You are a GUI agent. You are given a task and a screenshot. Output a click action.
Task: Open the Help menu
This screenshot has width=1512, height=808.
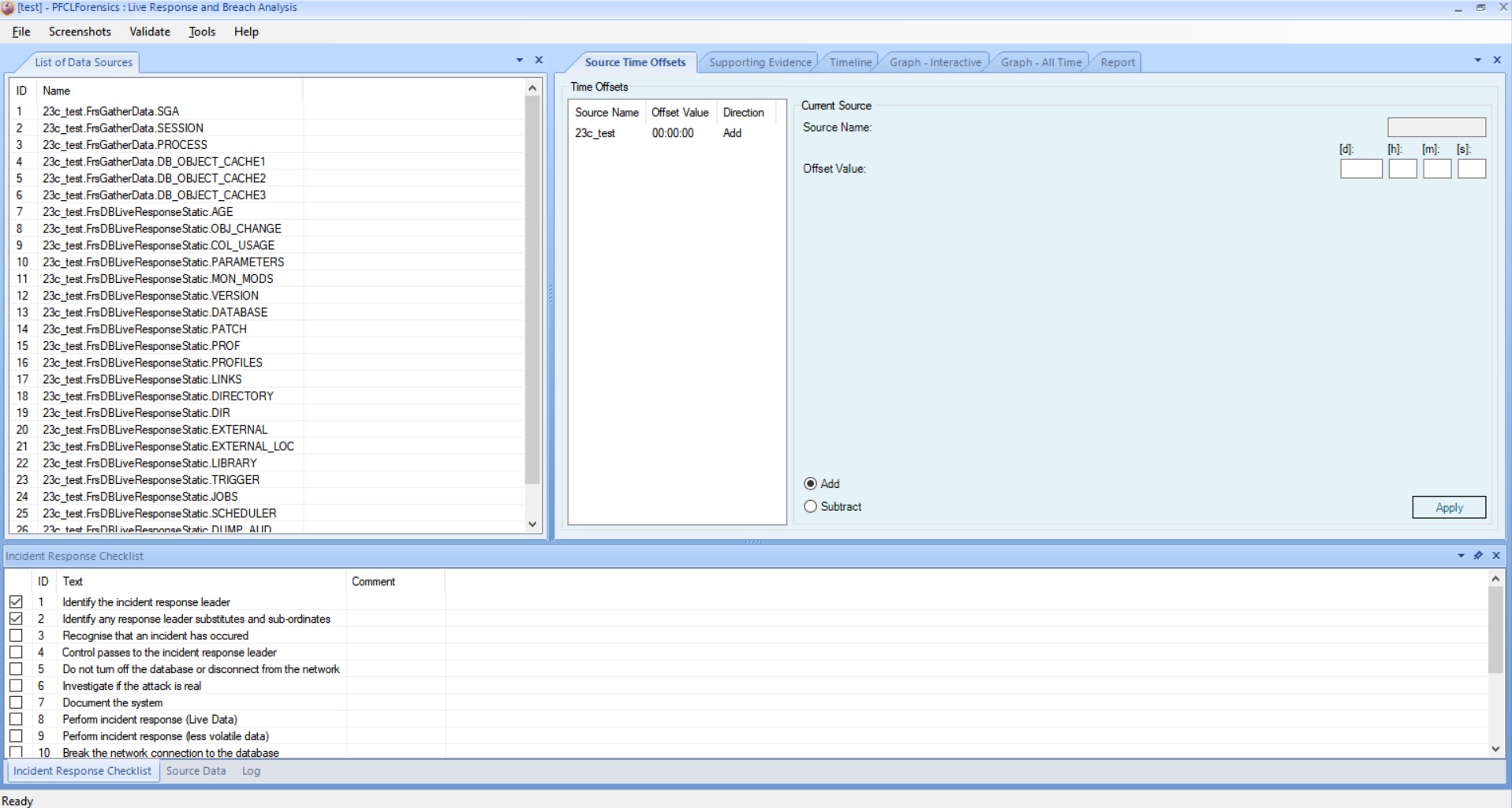pos(246,32)
